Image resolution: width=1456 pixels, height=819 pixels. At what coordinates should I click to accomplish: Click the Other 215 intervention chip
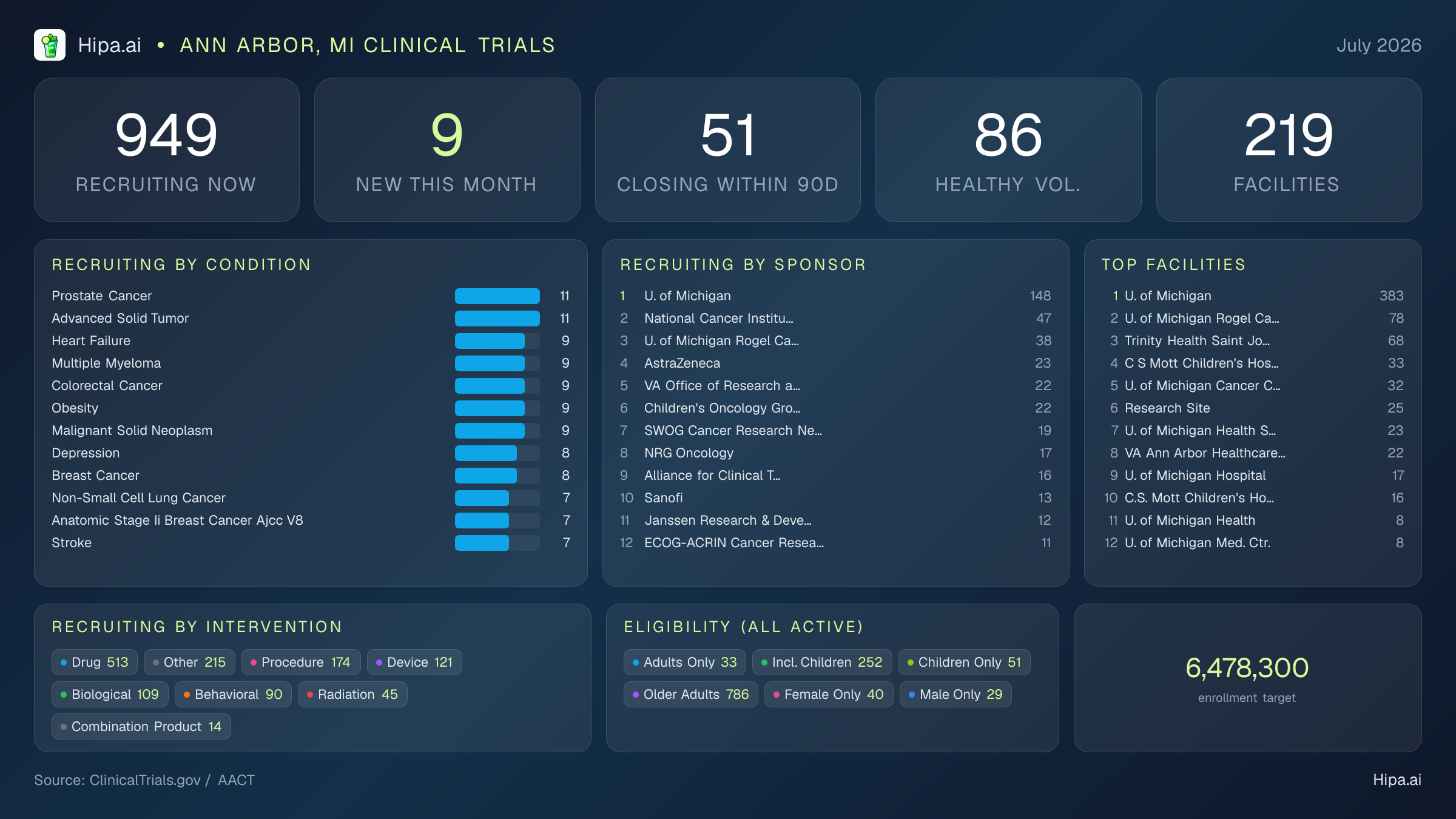[x=189, y=662]
